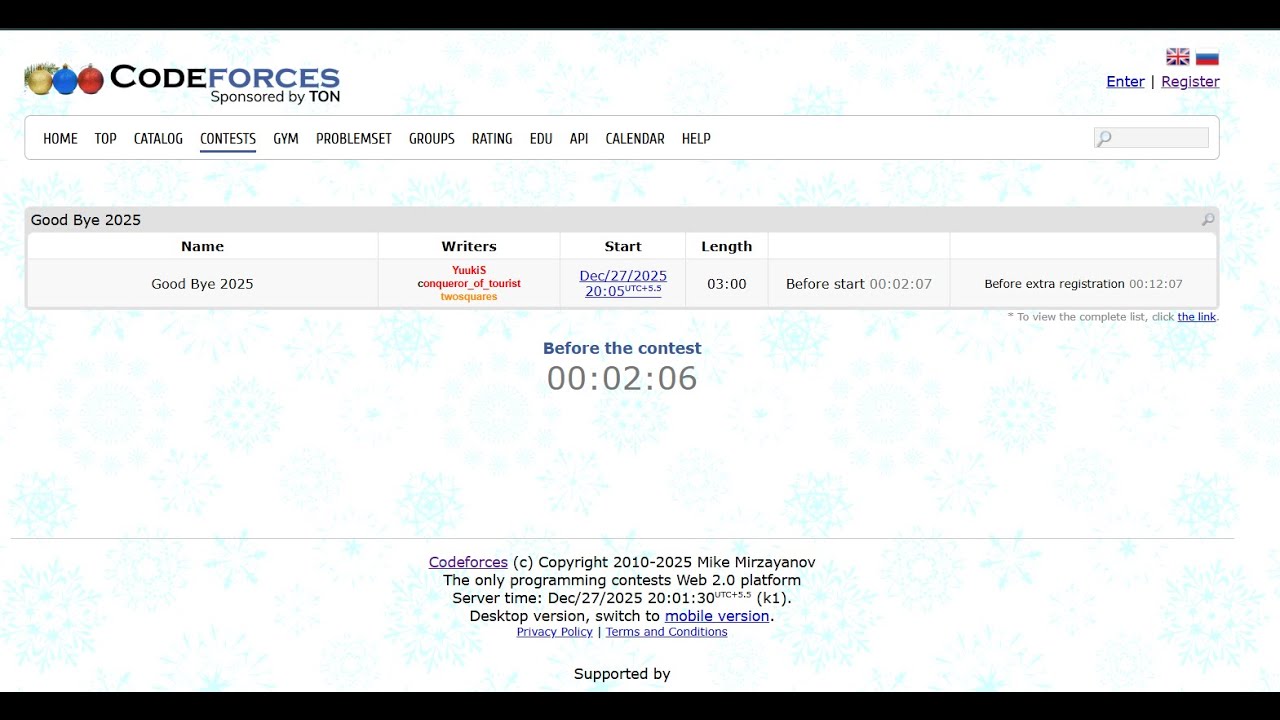
Task: Open the PROBLEMSET menu item
Action: (354, 139)
